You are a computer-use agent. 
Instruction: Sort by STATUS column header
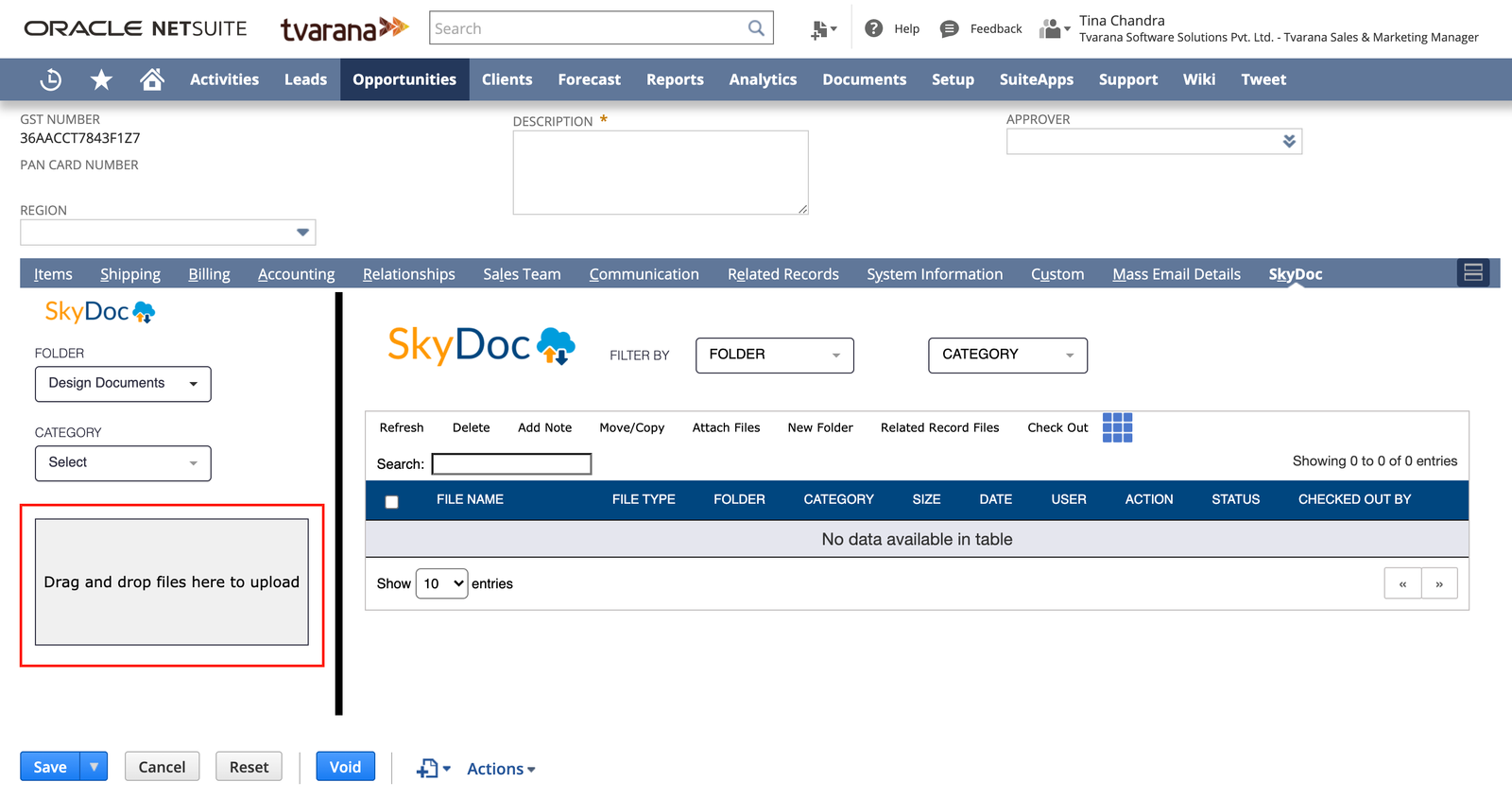(x=1235, y=499)
